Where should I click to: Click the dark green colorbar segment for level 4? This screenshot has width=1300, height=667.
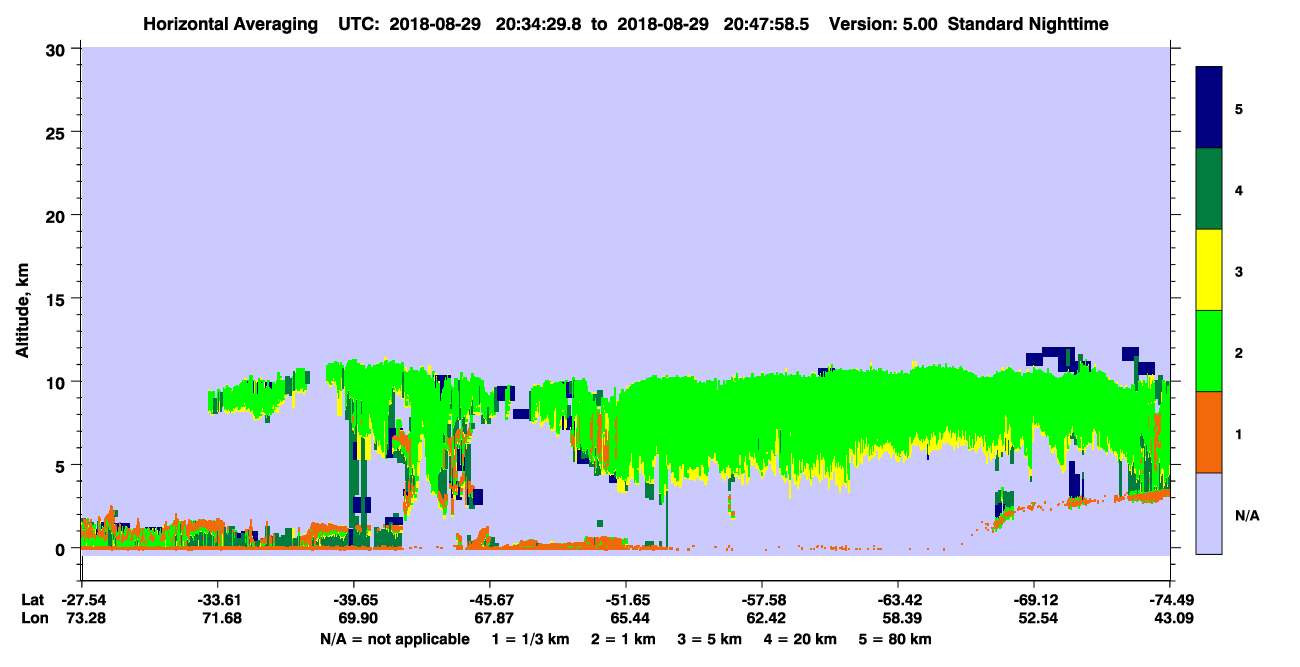click(x=1209, y=189)
